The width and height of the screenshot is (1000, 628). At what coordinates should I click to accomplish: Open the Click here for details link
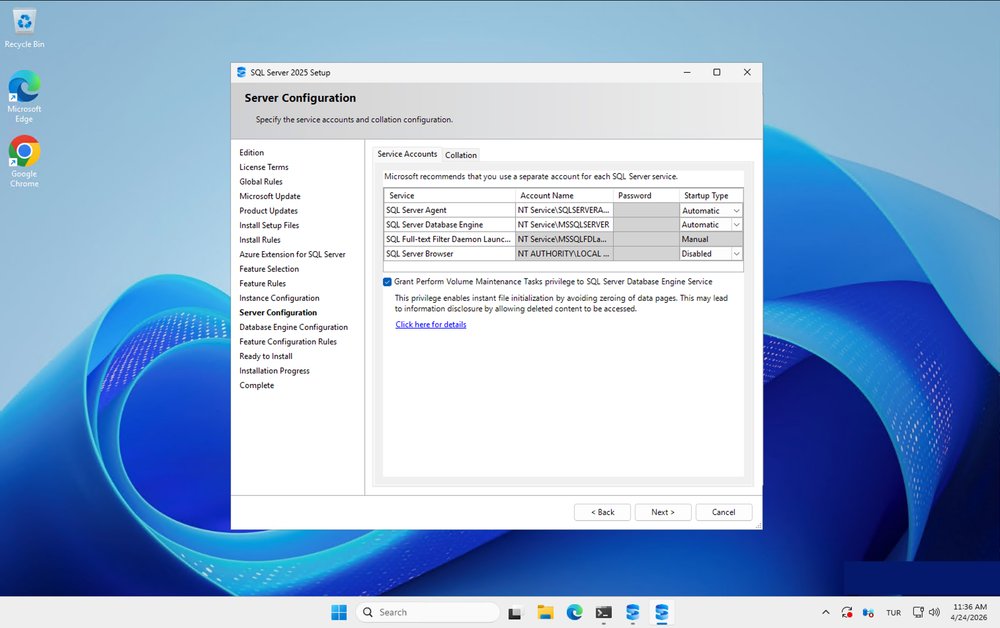(430, 324)
